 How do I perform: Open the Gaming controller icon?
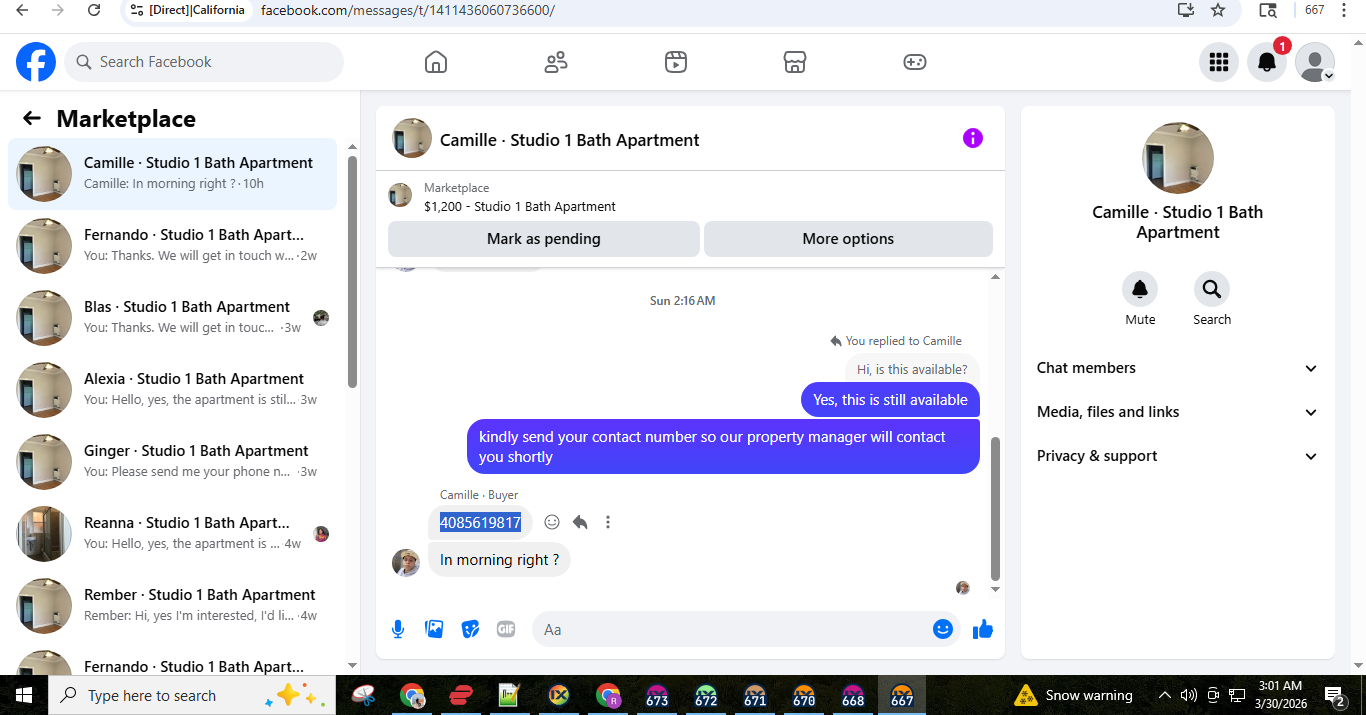click(915, 62)
